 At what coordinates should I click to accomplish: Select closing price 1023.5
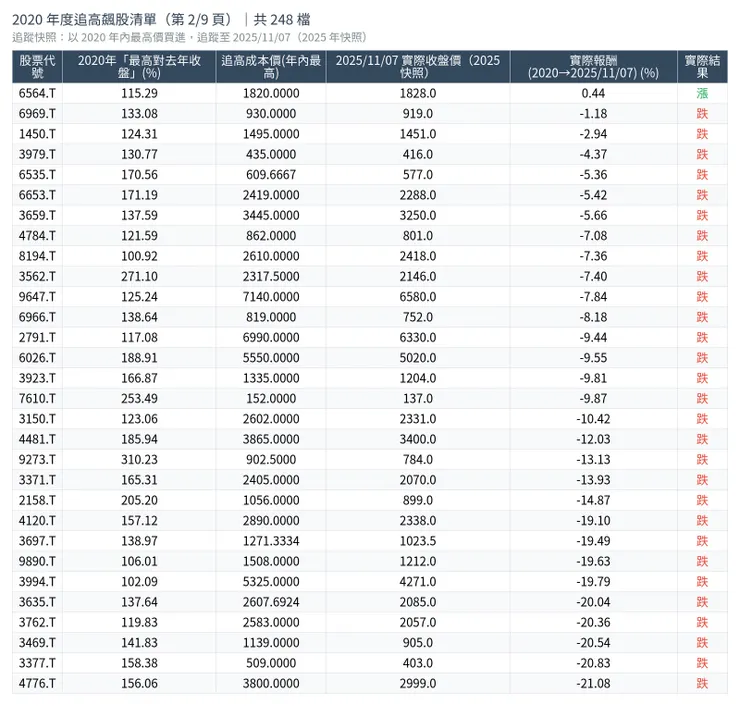tap(418, 541)
